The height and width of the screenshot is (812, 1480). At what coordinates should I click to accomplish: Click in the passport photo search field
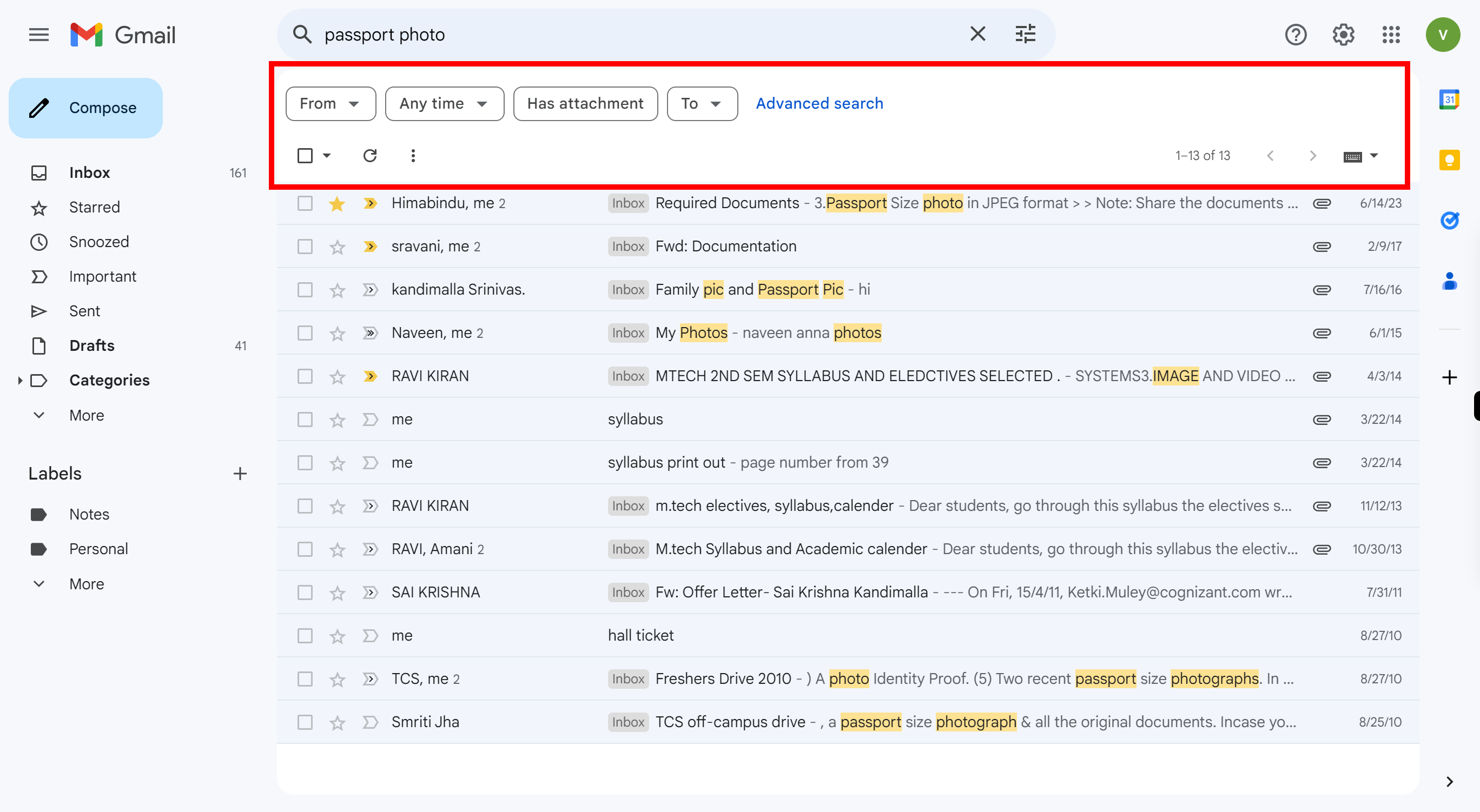pos(638,35)
